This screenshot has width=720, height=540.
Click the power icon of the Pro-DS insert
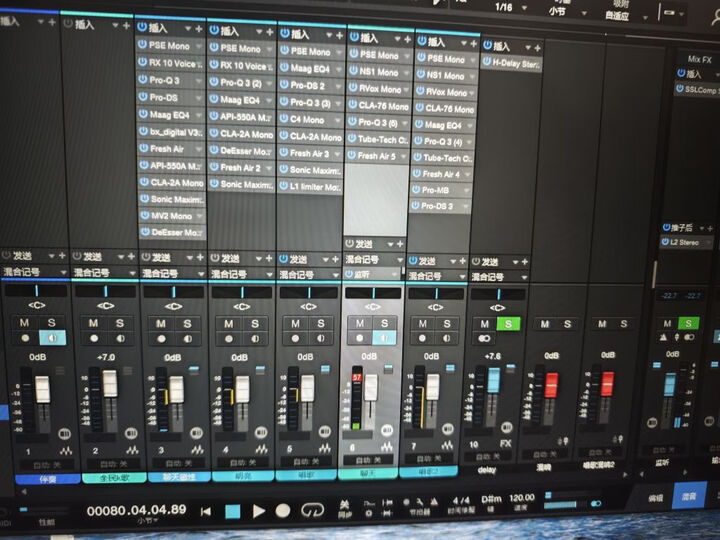pyautogui.click(x=143, y=97)
